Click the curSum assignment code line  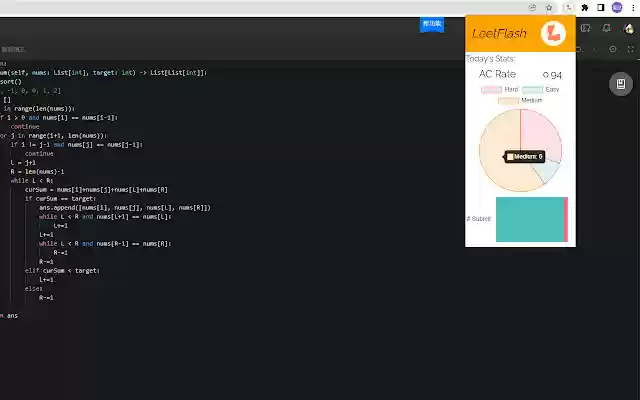96,189
